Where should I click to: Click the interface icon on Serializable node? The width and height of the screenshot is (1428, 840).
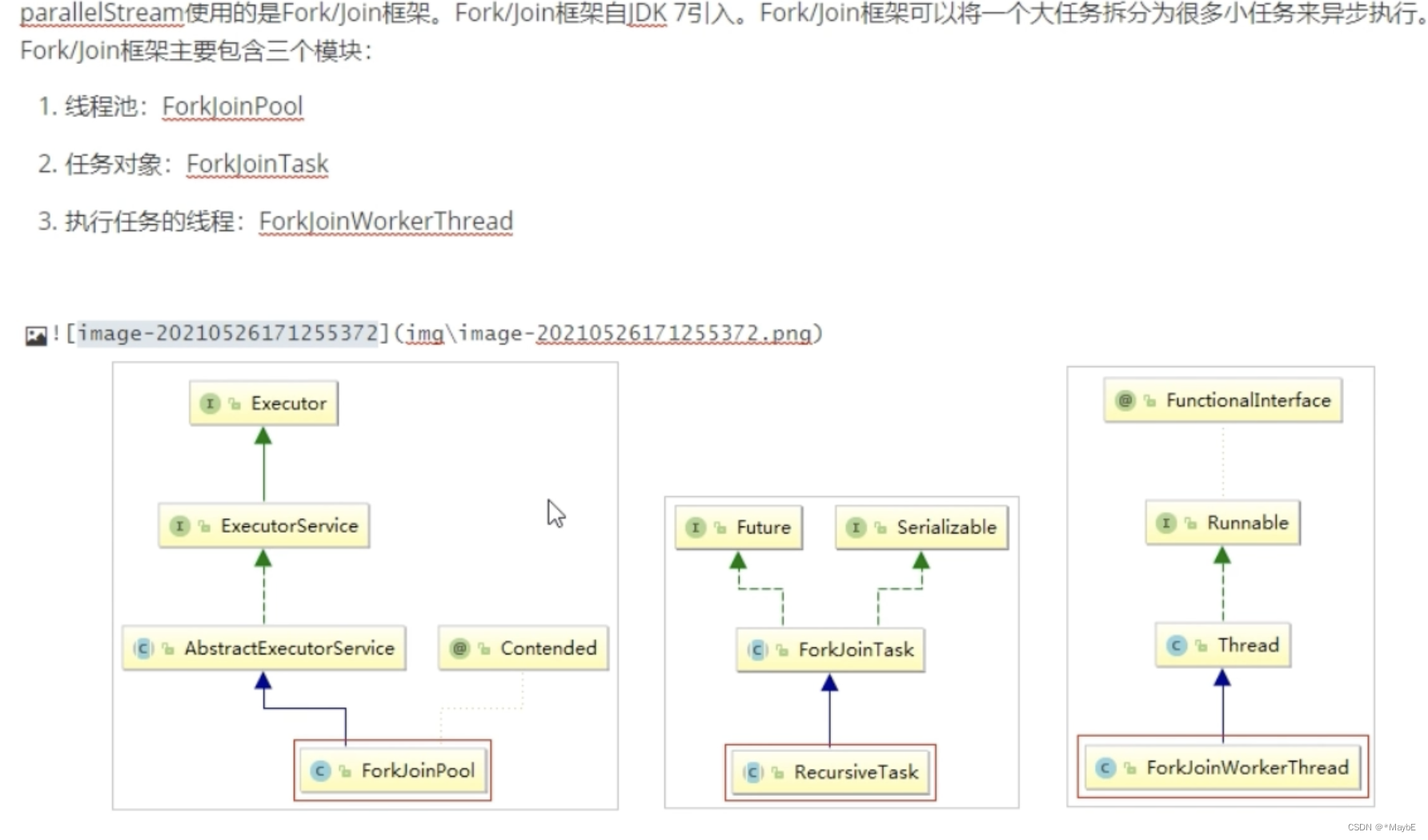click(x=856, y=527)
